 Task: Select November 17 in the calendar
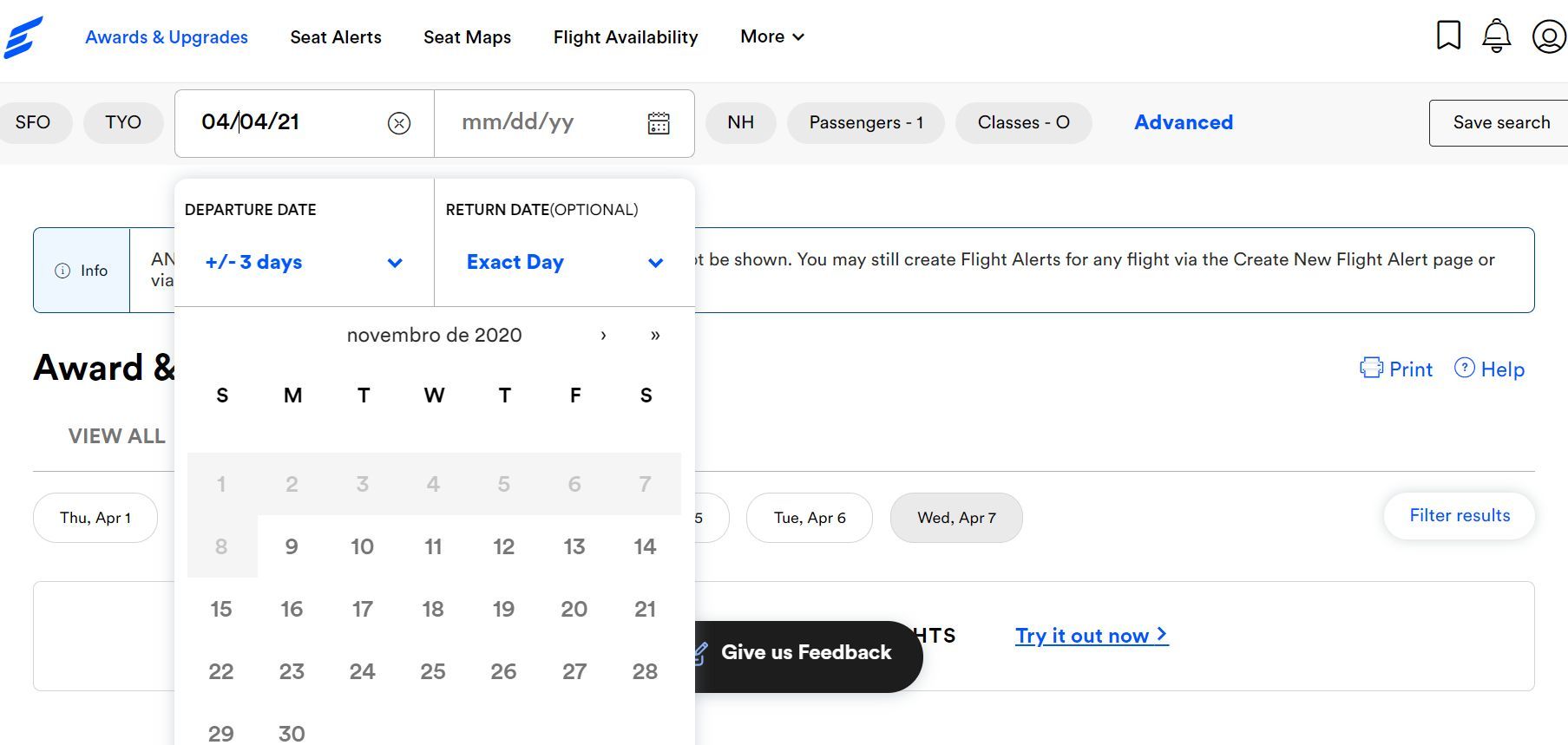[x=363, y=609]
